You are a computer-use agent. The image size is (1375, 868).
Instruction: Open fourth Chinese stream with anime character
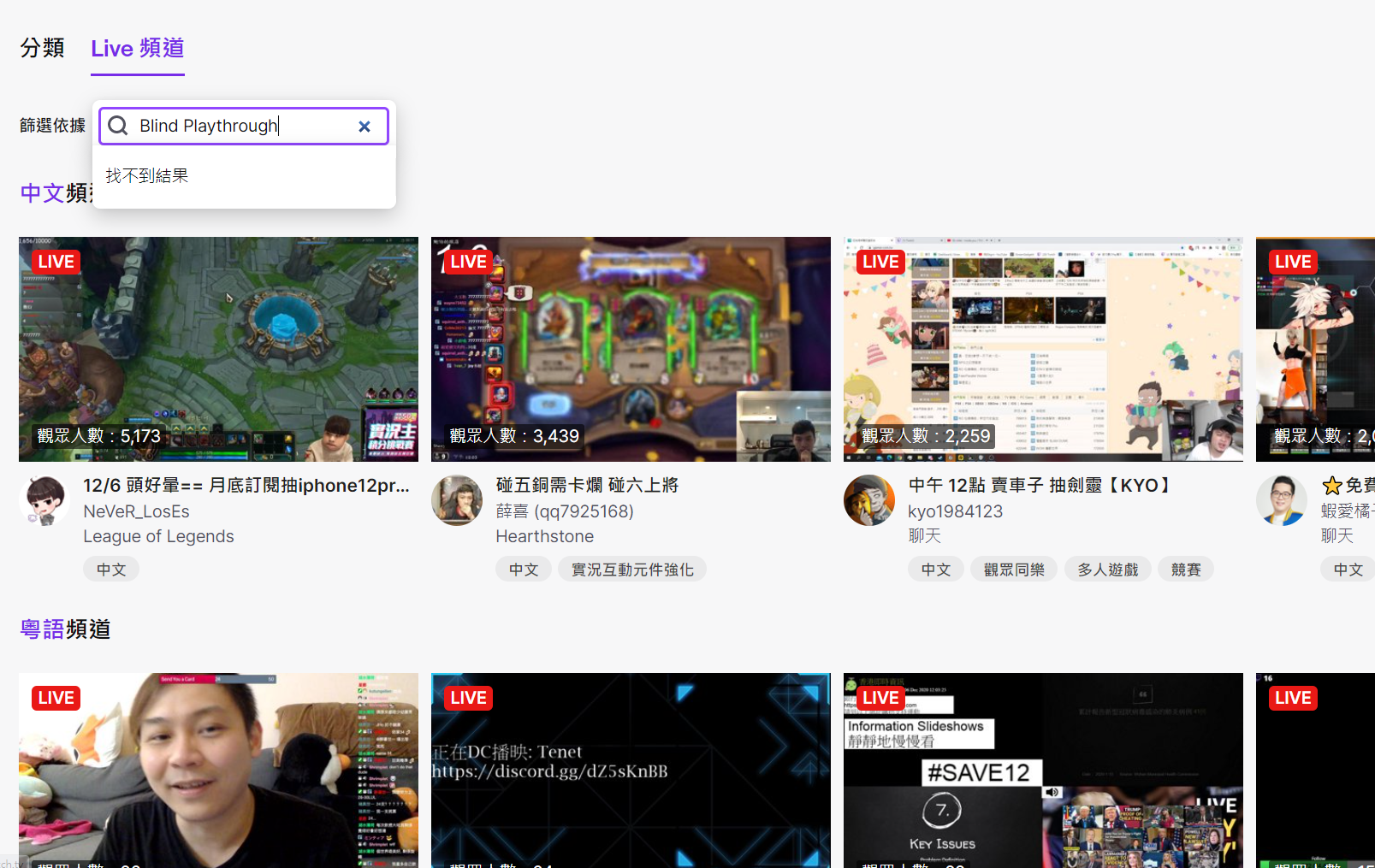click(1315, 349)
